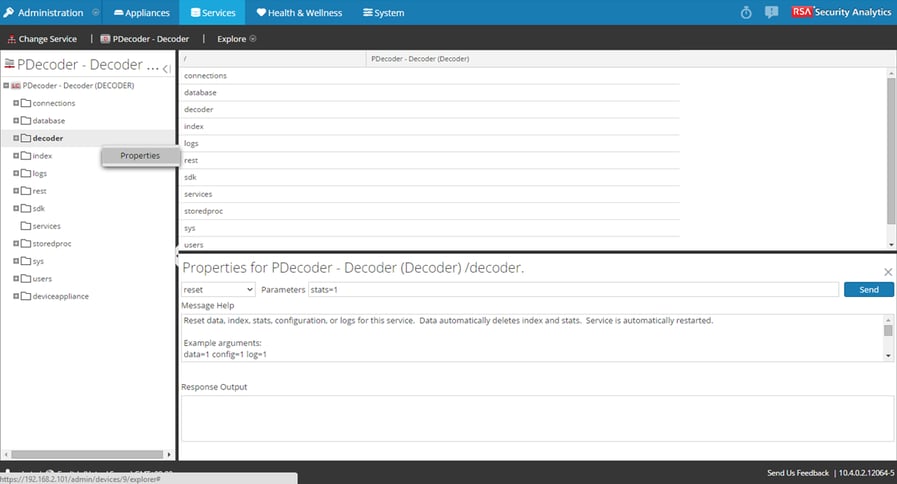Switch to the Appliances tab
This screenshot has height=484, width=897.
coord(142,13)
